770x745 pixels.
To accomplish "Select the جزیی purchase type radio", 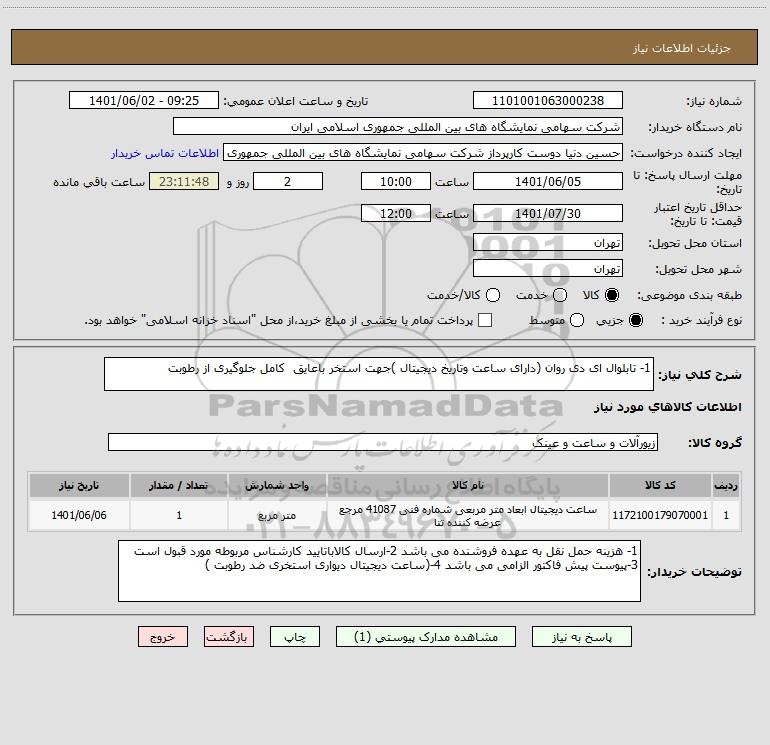I will tap(635, 320).
